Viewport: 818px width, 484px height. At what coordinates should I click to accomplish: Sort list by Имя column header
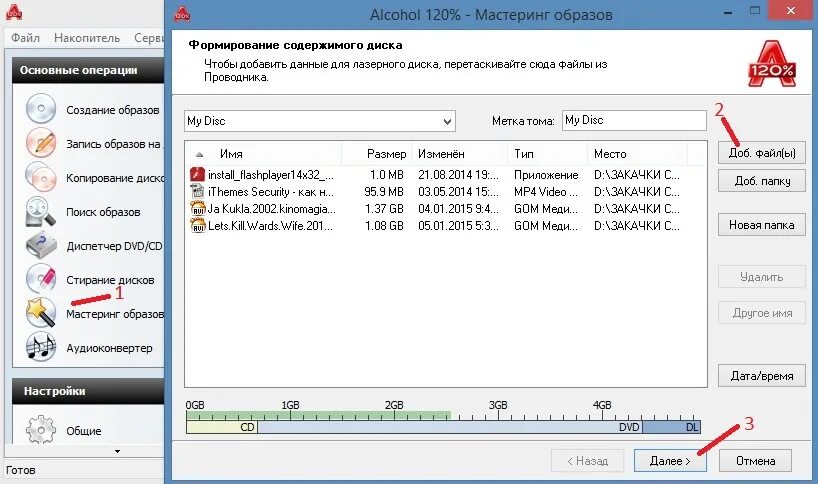pos(265,154)
